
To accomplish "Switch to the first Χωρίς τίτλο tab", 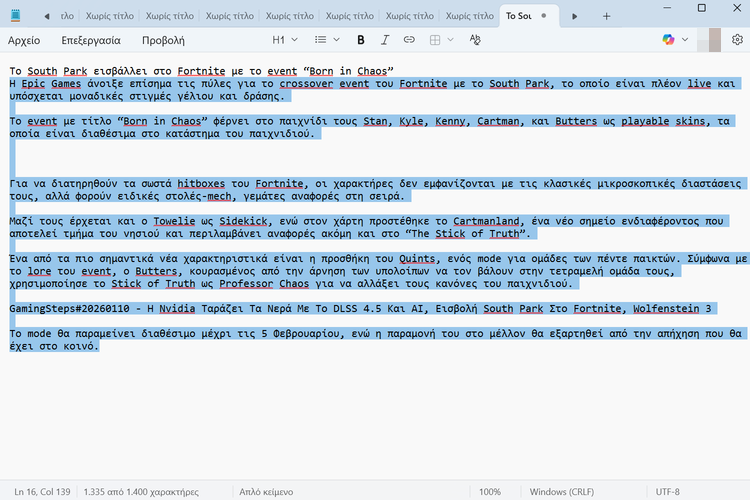I will [x=112, y=16].
